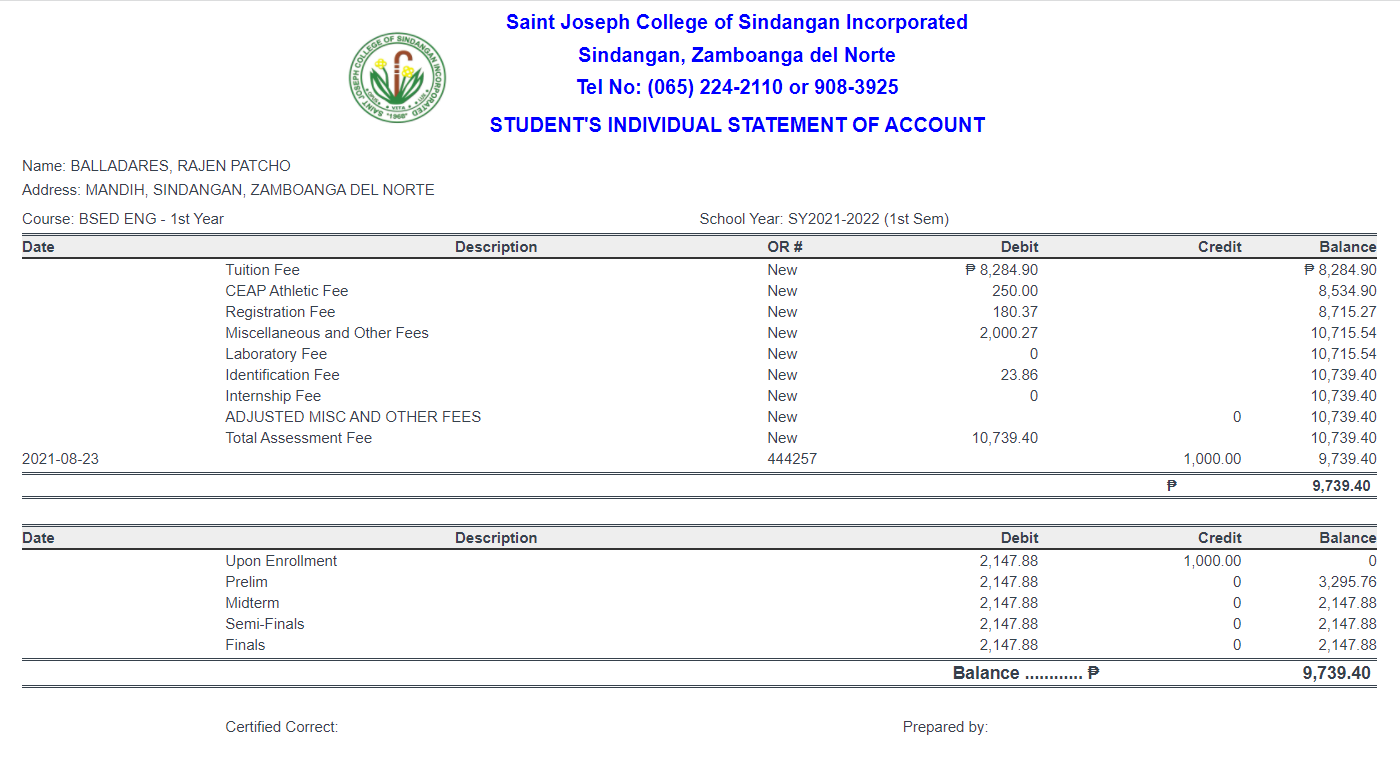Image resolution: width=1400 pixels, height=760 pixels.
Task: Select the School Year SY2021-2022 label
Action: [825, 218]
